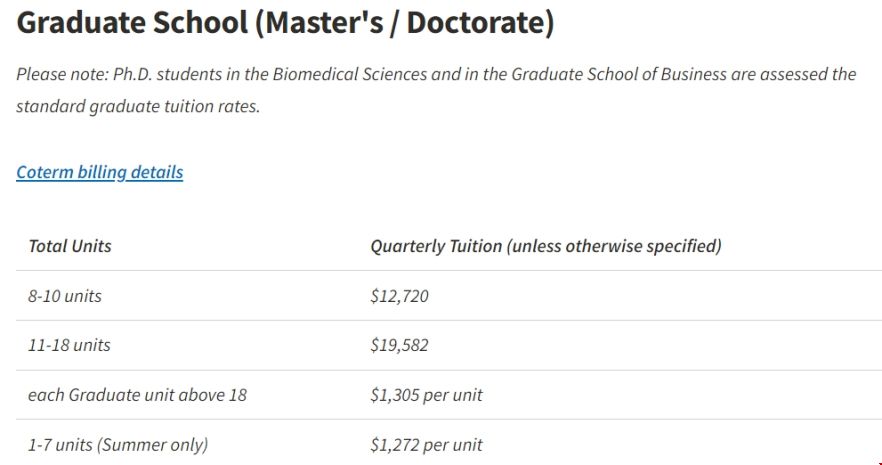Open the Coterm billing details link
Screen dimensions: 882x465
(x=100, y=172)
